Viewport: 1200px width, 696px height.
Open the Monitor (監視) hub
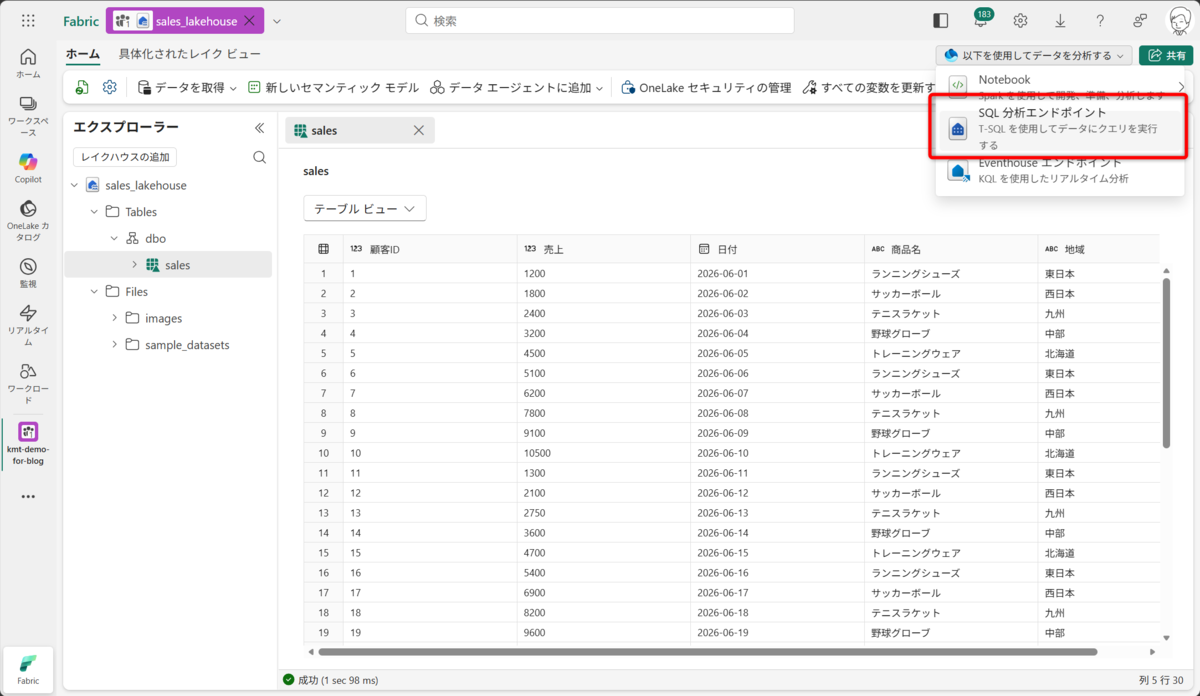[28, 273]
